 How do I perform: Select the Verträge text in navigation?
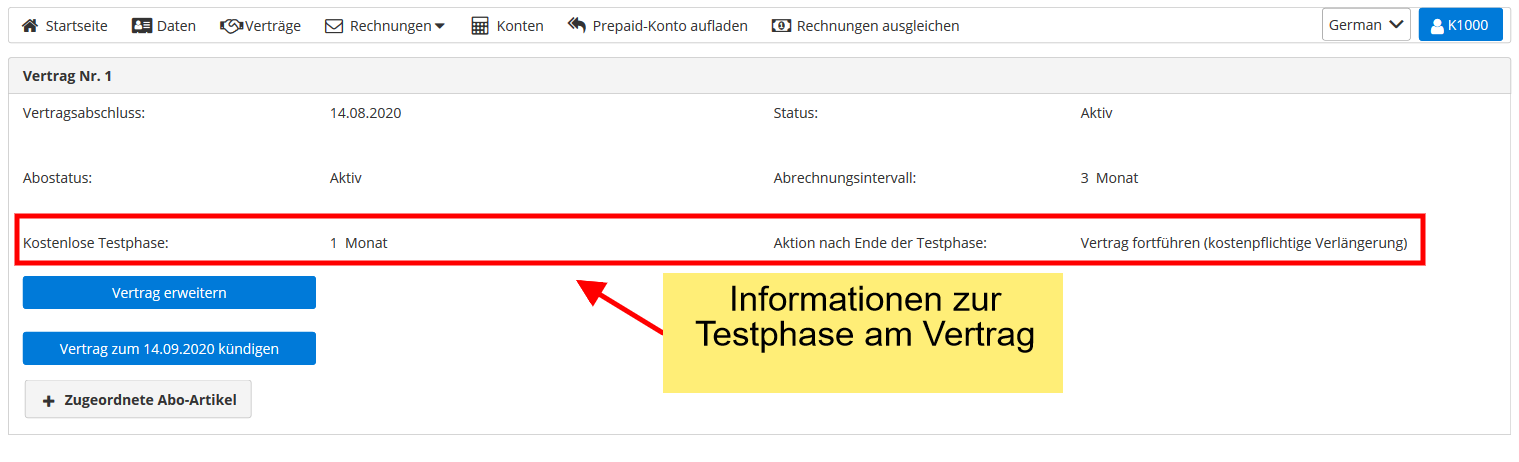[x=274, y=26]
